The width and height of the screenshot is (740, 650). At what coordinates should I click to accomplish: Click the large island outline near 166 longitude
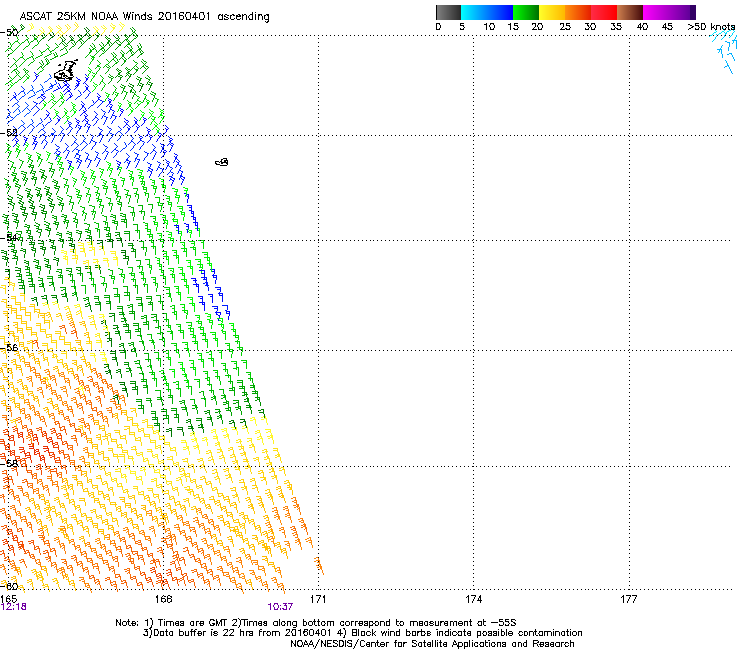pos(66,71)
